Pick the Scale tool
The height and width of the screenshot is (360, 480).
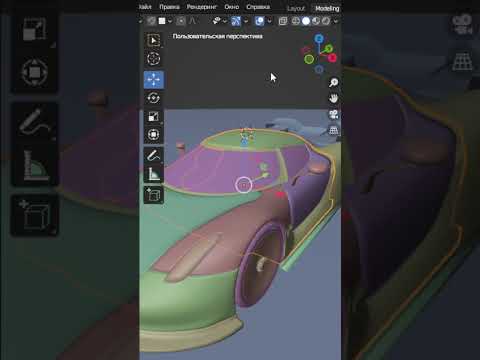click(x=154, y=117)
